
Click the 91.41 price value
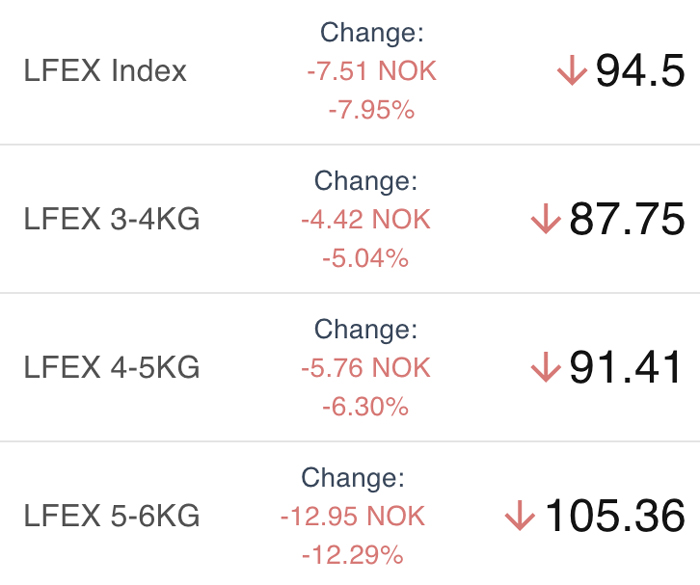625,367
